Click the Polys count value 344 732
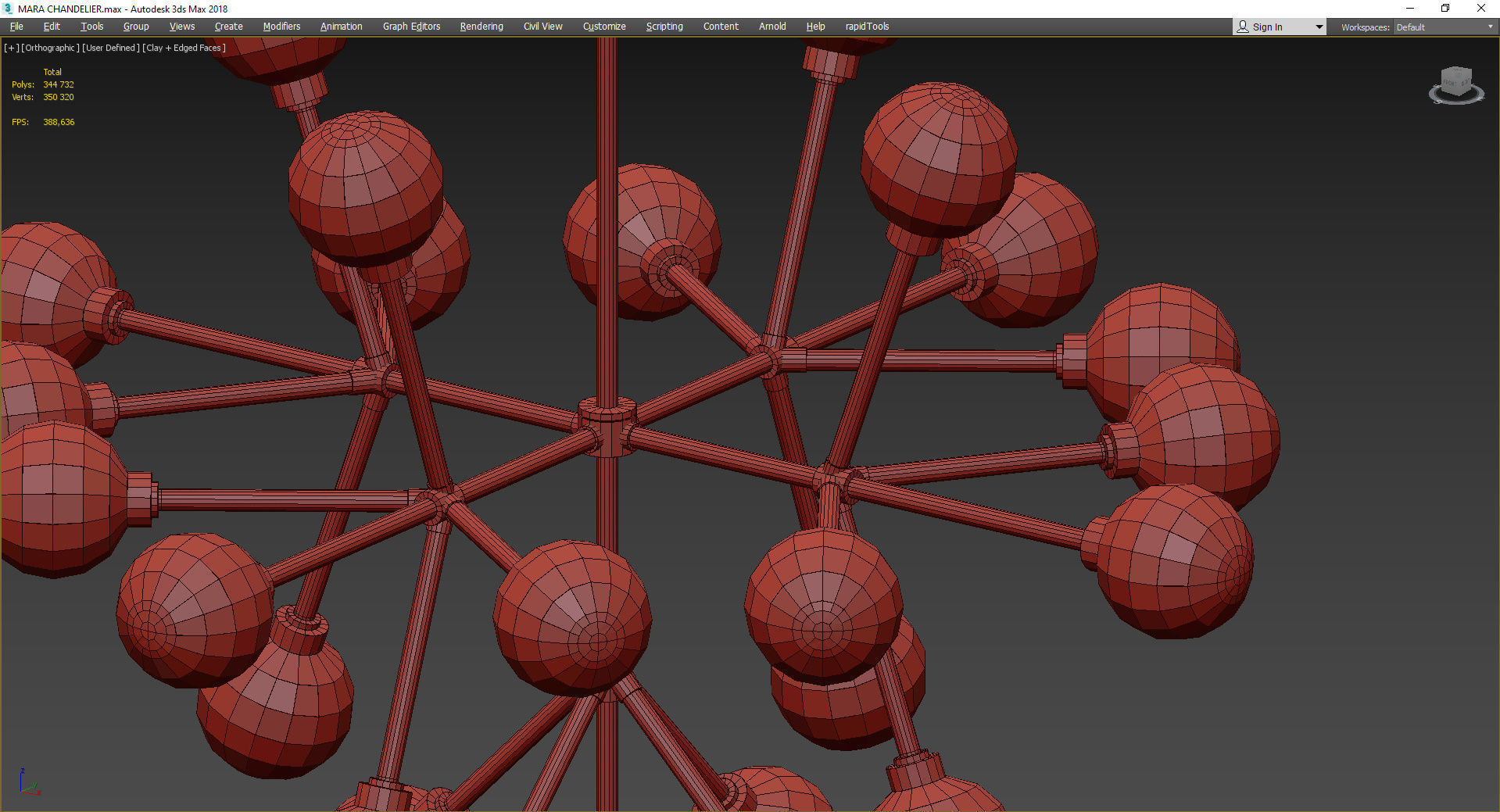1500x812 pixels. click(59, 84)
